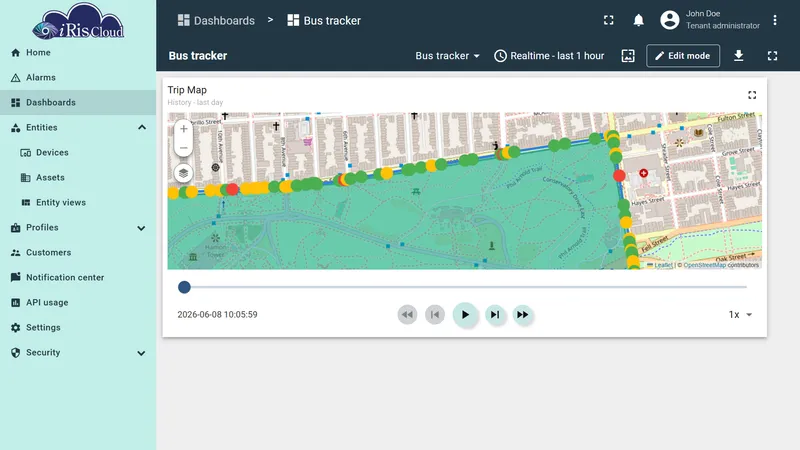This screenshot has width=800, height=450.
Task: Zoom in on the map
Action: pyautogui.click(x=184, y=129)
